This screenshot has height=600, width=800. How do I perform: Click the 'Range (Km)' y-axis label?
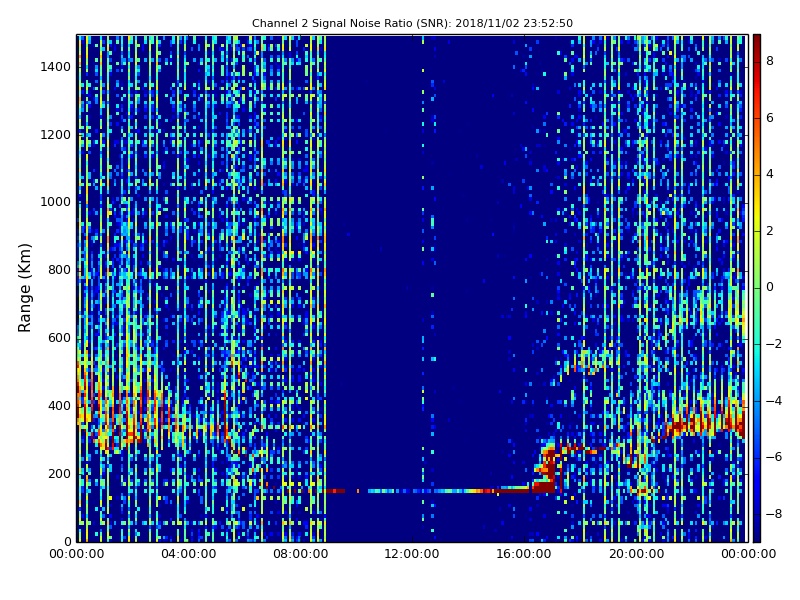pos(24,288)
